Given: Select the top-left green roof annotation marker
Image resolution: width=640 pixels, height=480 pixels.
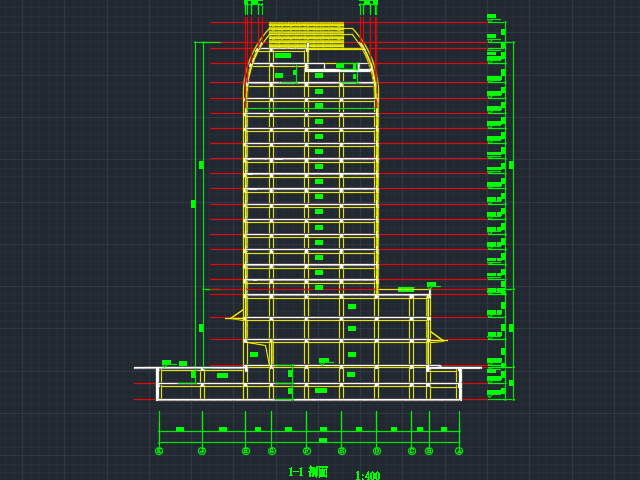Looking at the screenshot, I should click(253, 3).
